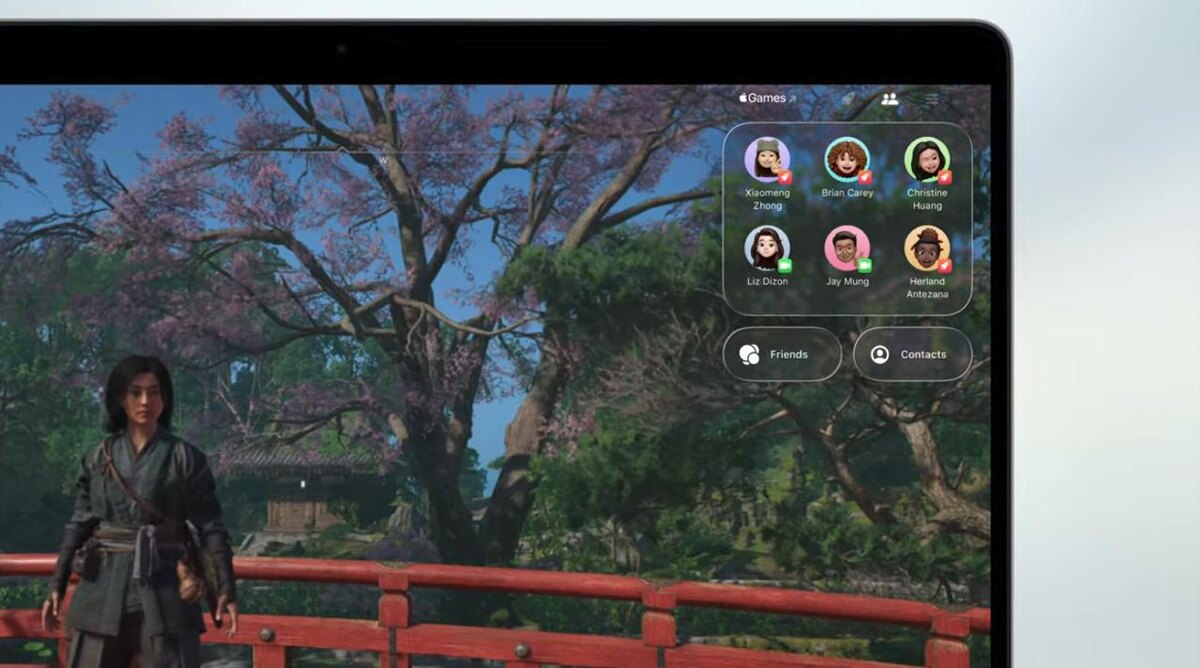
Task: Select the two-people friends tab
Action: click(889, 99)
